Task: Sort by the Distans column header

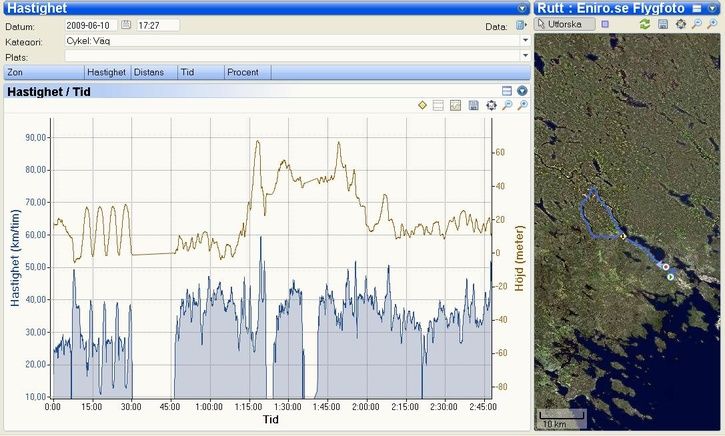Action: coord(154,72)
